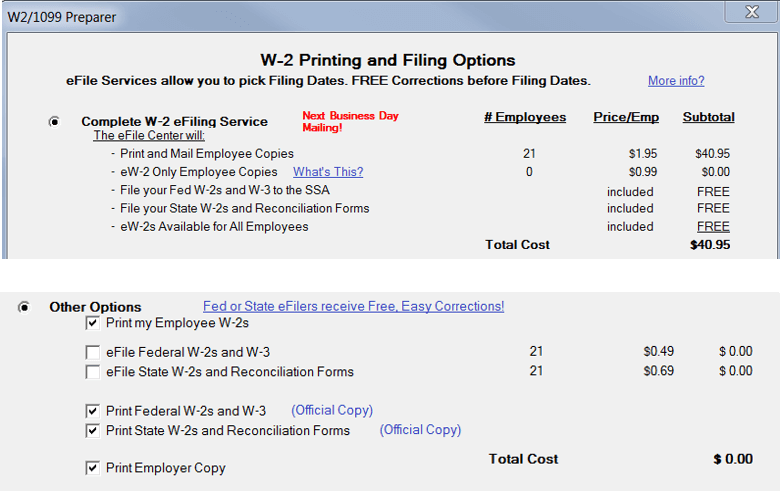Click the 'Subtotal' column header
This screenshot has height=491, width=780.
click(x=709, y=117)
